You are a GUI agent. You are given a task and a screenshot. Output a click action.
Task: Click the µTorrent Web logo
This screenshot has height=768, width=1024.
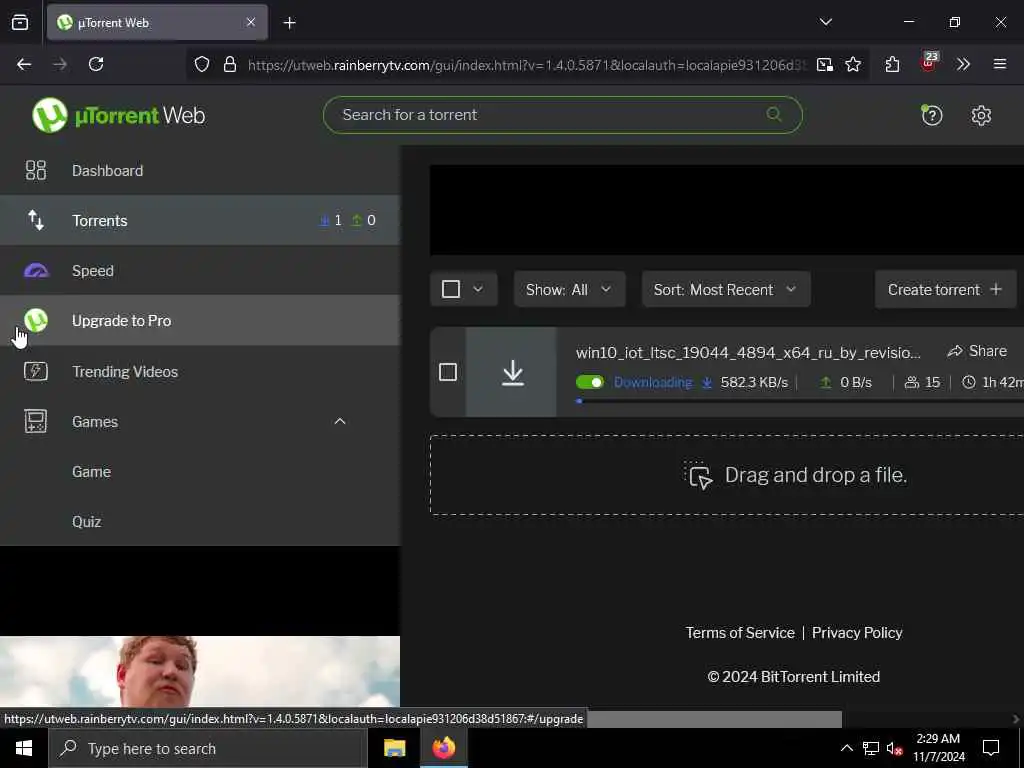pyautogui.click(x=118, y=115)
